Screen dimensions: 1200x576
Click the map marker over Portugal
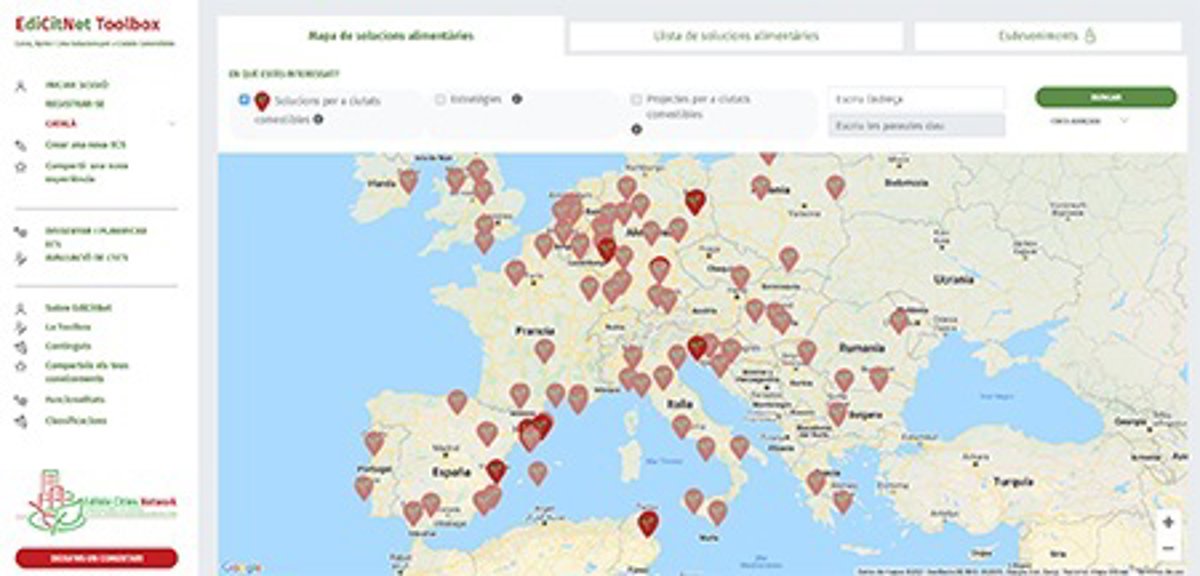(374, 441)
